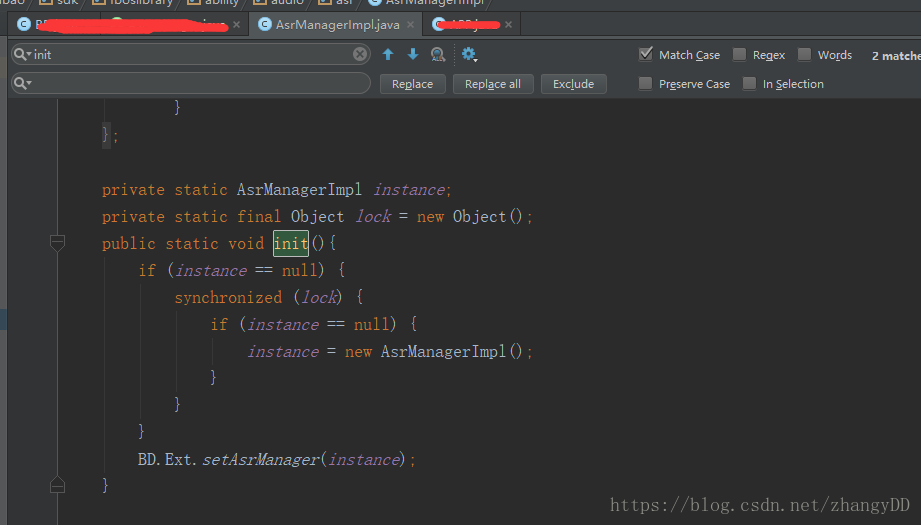Close the leftmost redacted editor tab

tap(236, 25)
